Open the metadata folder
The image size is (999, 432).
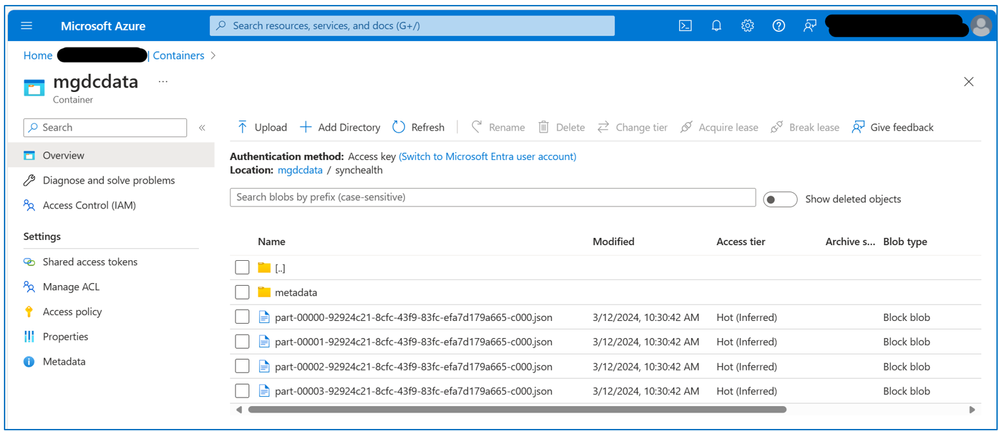(x=296, y=292)
